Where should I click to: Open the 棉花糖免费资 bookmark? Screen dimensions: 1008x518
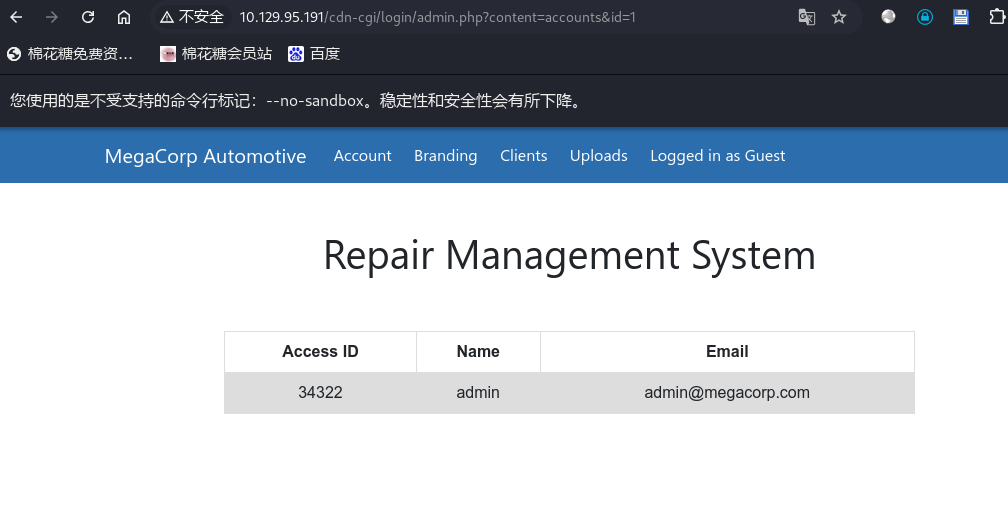pos(70,54)
